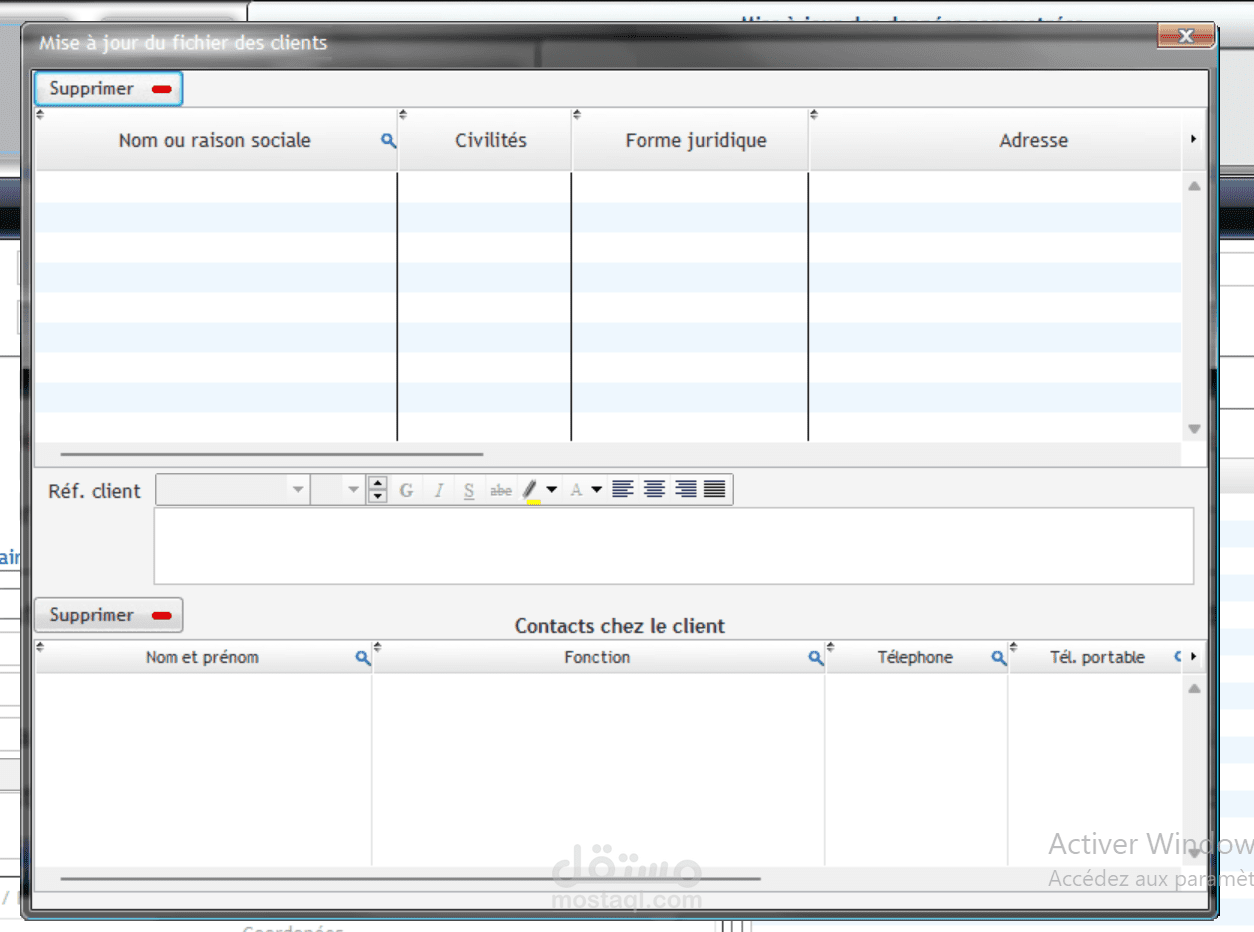Screen dimensions: 1254x932
Task: Align text left
Action: click(623, 490)
